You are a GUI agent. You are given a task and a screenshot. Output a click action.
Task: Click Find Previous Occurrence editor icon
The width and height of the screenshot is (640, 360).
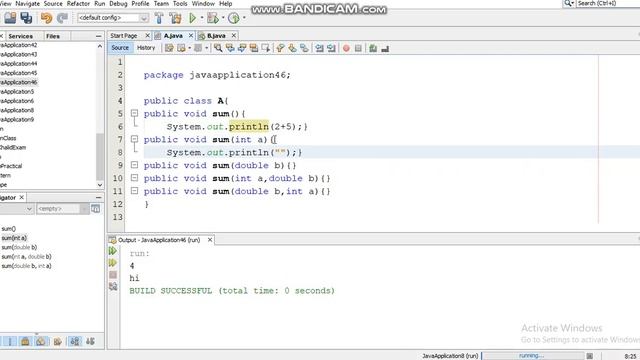[x=230, y=48]
